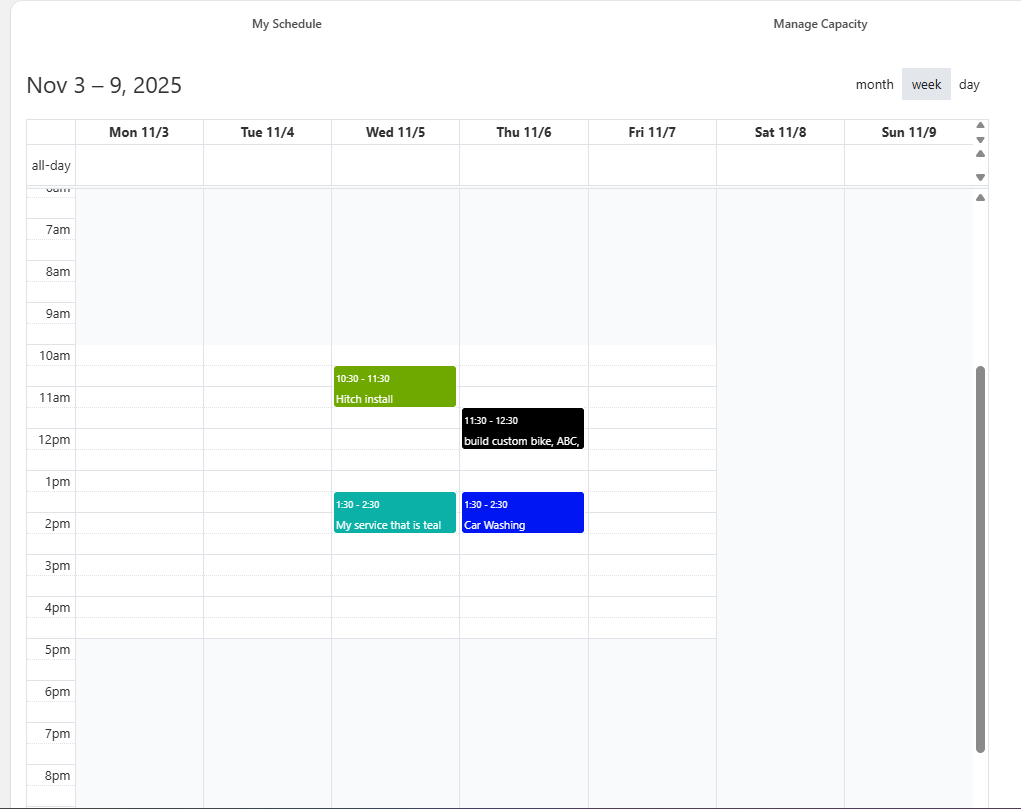The image size is (1021, 809).
Task: Open the blue Car Washing appointment
Action: (523, 513)
